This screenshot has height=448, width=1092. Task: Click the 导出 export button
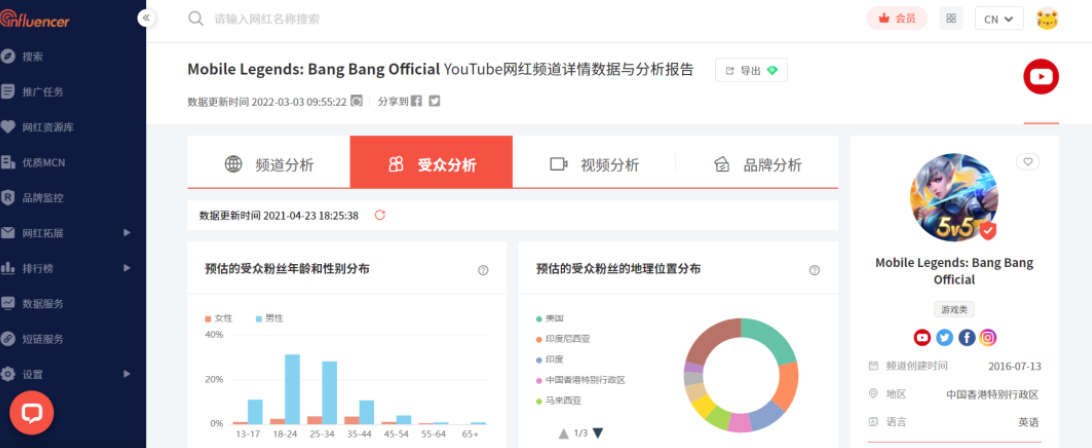tap(751, 70)
